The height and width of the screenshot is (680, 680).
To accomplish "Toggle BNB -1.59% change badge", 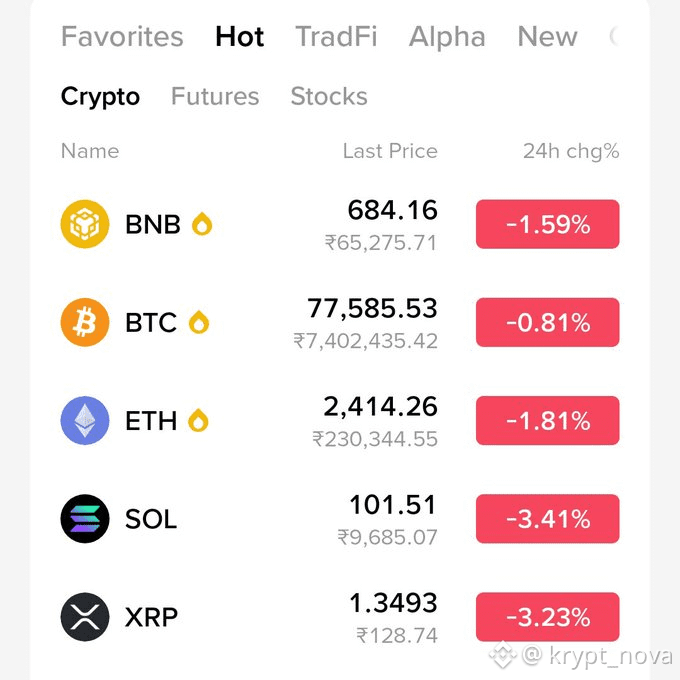I will [x=547, y=224].
